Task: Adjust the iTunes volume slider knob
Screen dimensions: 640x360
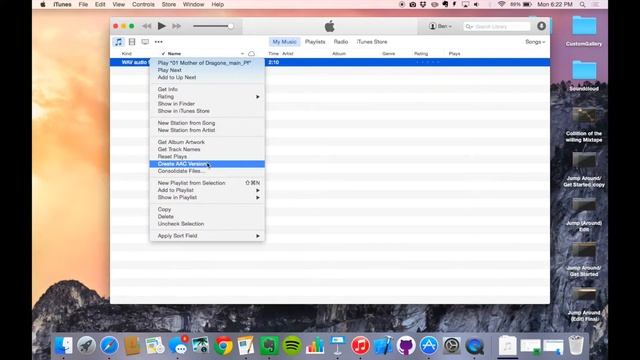Action: pyautogui.click(x=231, y=26)
